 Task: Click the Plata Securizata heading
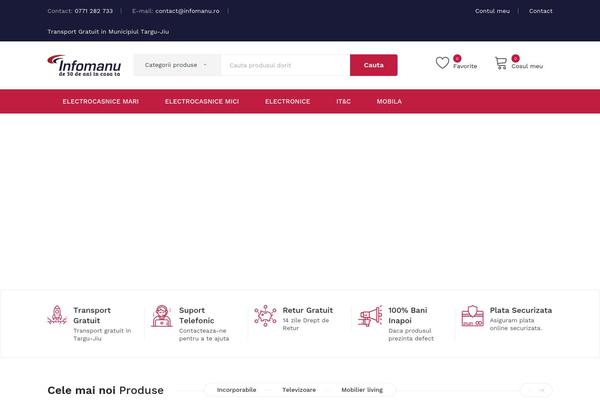(521, 310)
